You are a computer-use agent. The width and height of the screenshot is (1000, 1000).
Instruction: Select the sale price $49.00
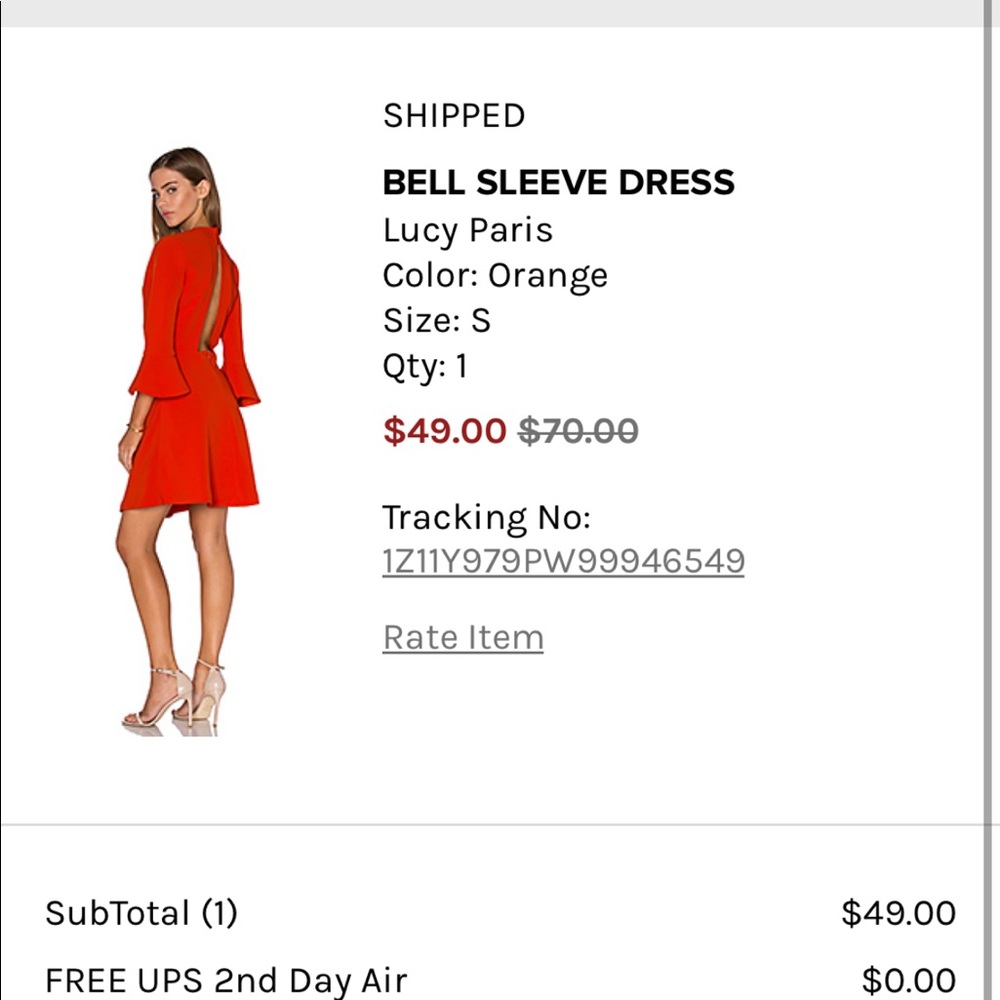[x=446, y=430]
